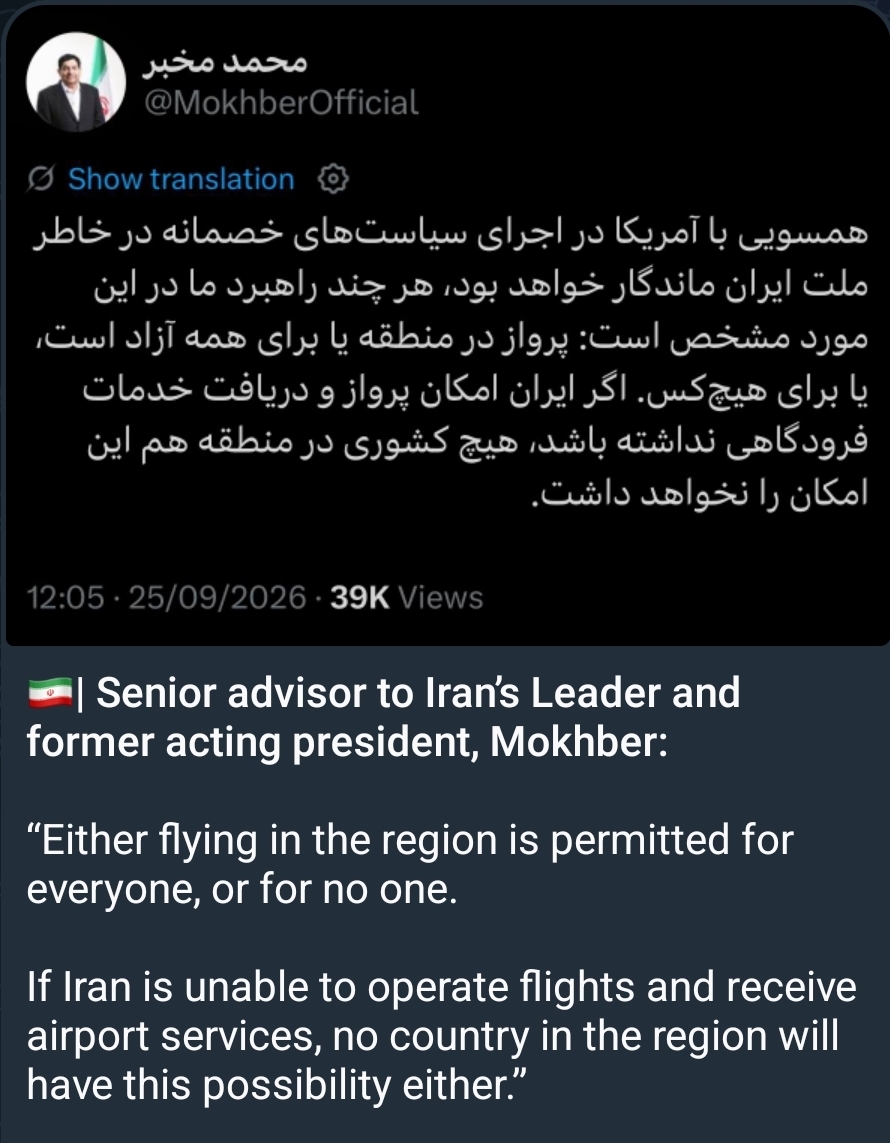Viewport: 890px width, 1143px height.
Task: Open the @MokhberOfficial handle
Action: (x=281, y=103)
